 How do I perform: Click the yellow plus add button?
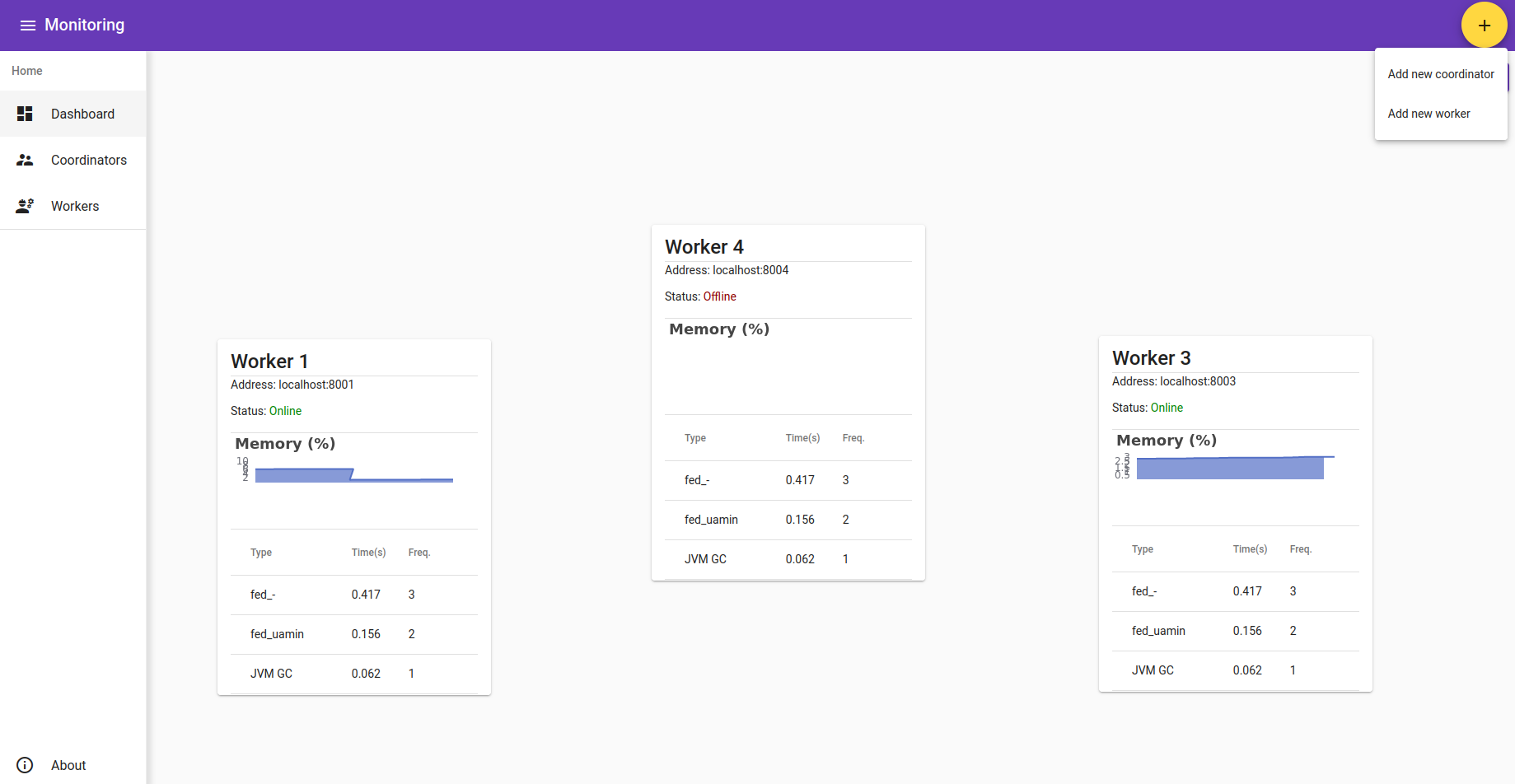pos(1484,26)
